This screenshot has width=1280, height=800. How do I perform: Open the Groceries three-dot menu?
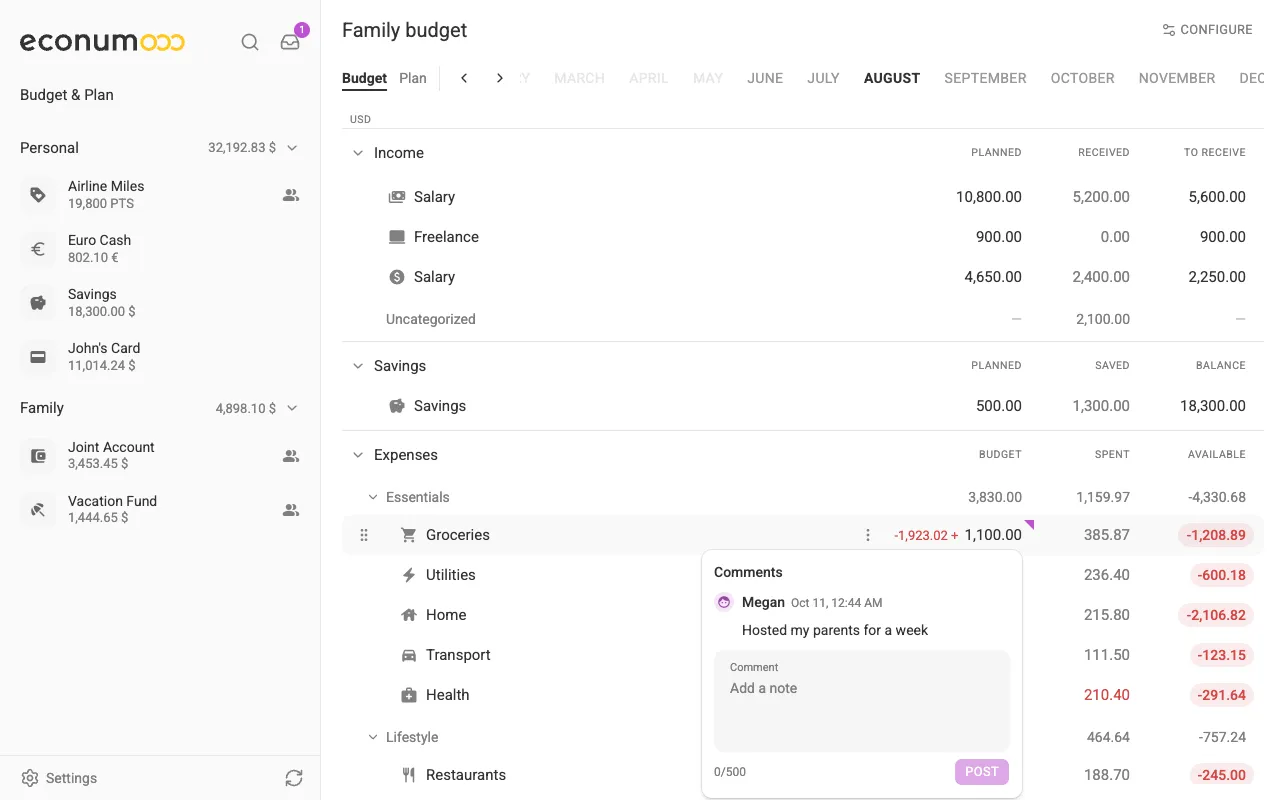click(868, 535)
